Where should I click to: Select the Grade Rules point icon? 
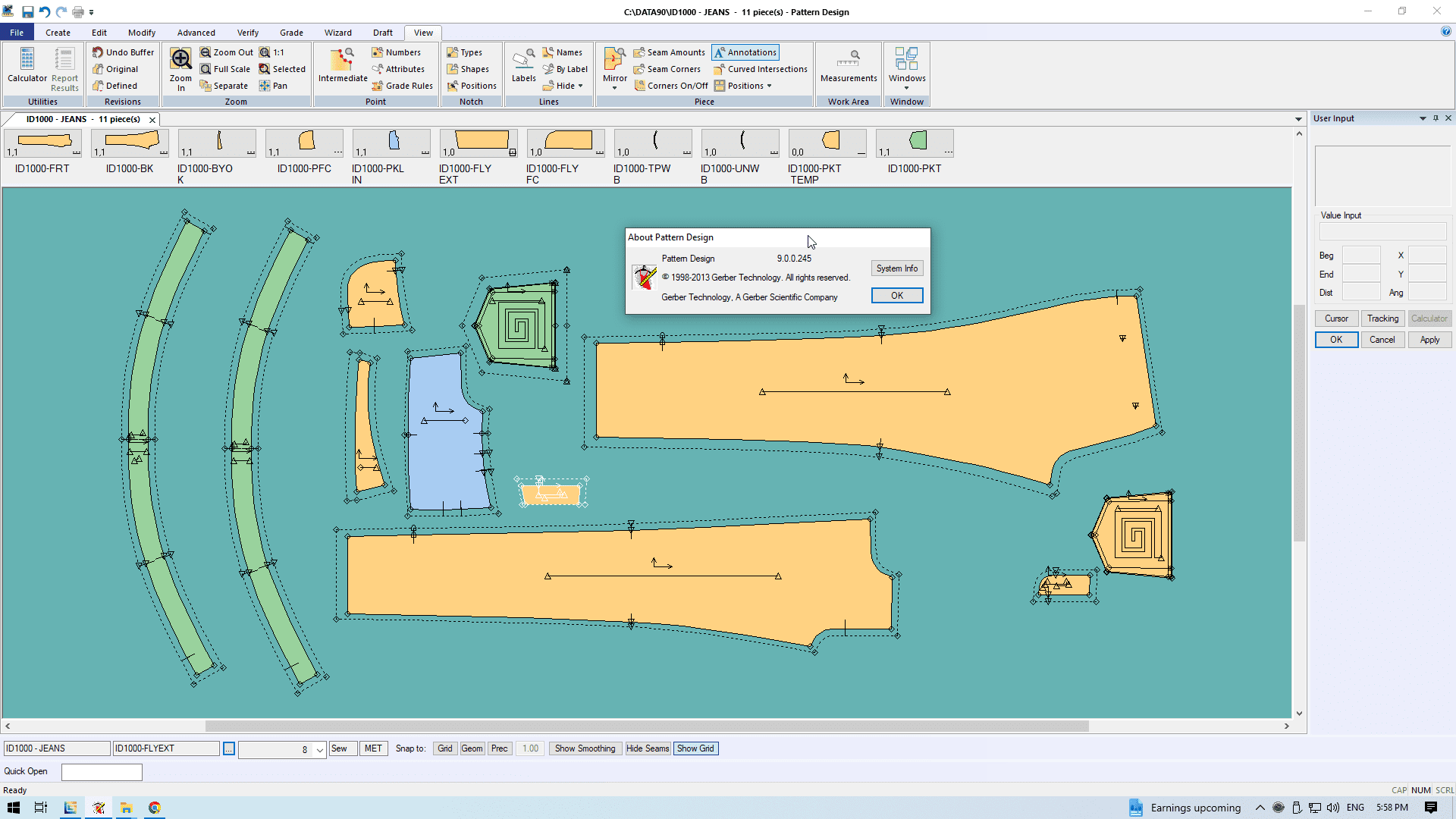pyautogui.click(x=377, y=86)
